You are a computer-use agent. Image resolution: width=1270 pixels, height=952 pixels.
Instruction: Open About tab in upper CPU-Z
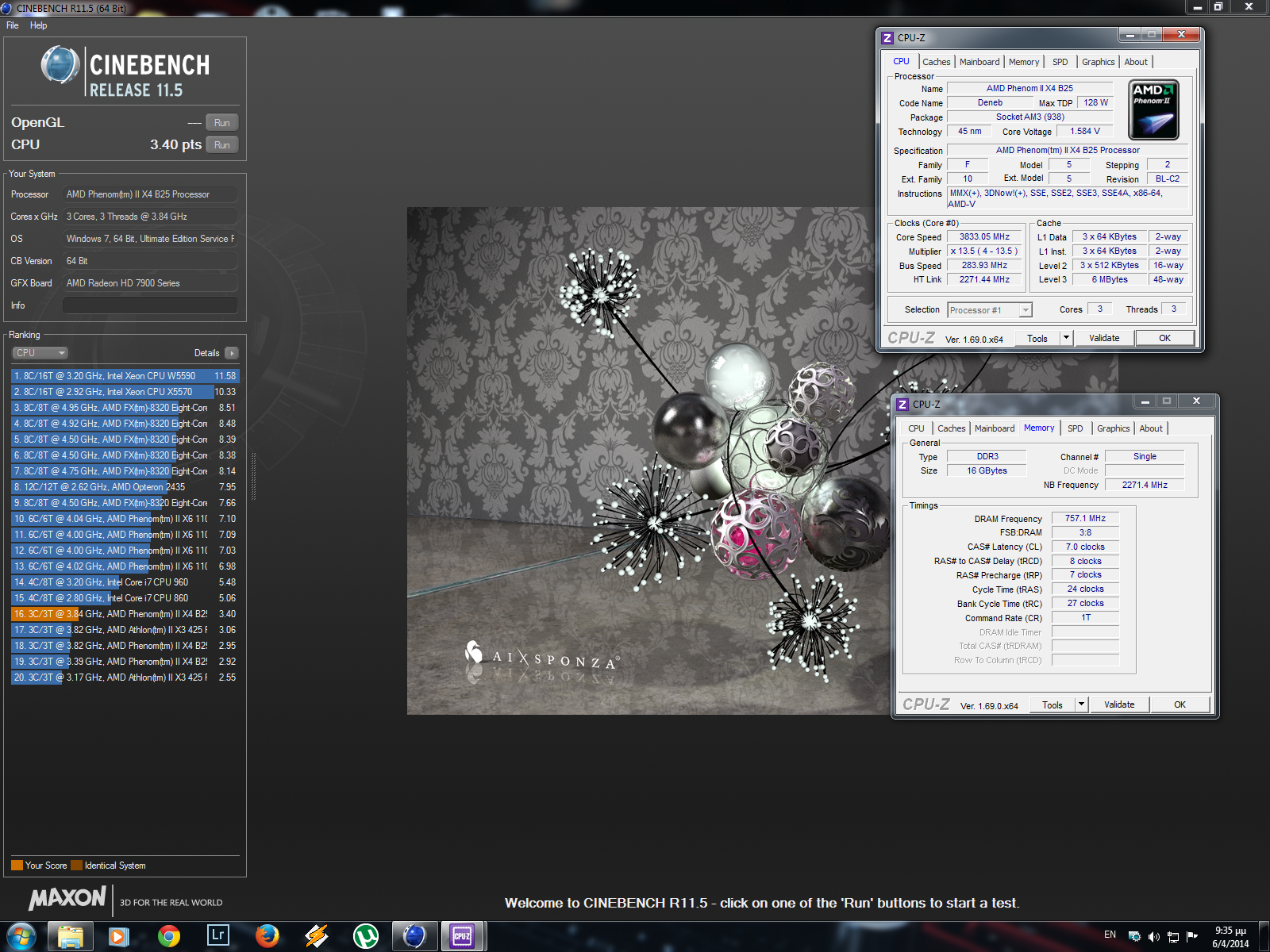click(x=1136, y=62)
